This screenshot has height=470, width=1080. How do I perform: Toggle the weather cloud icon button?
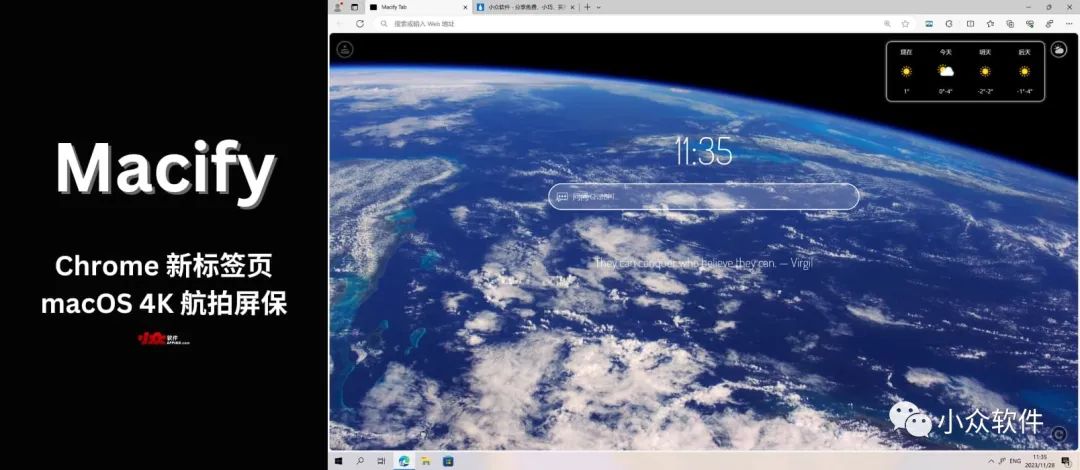tap(1058, 50)
